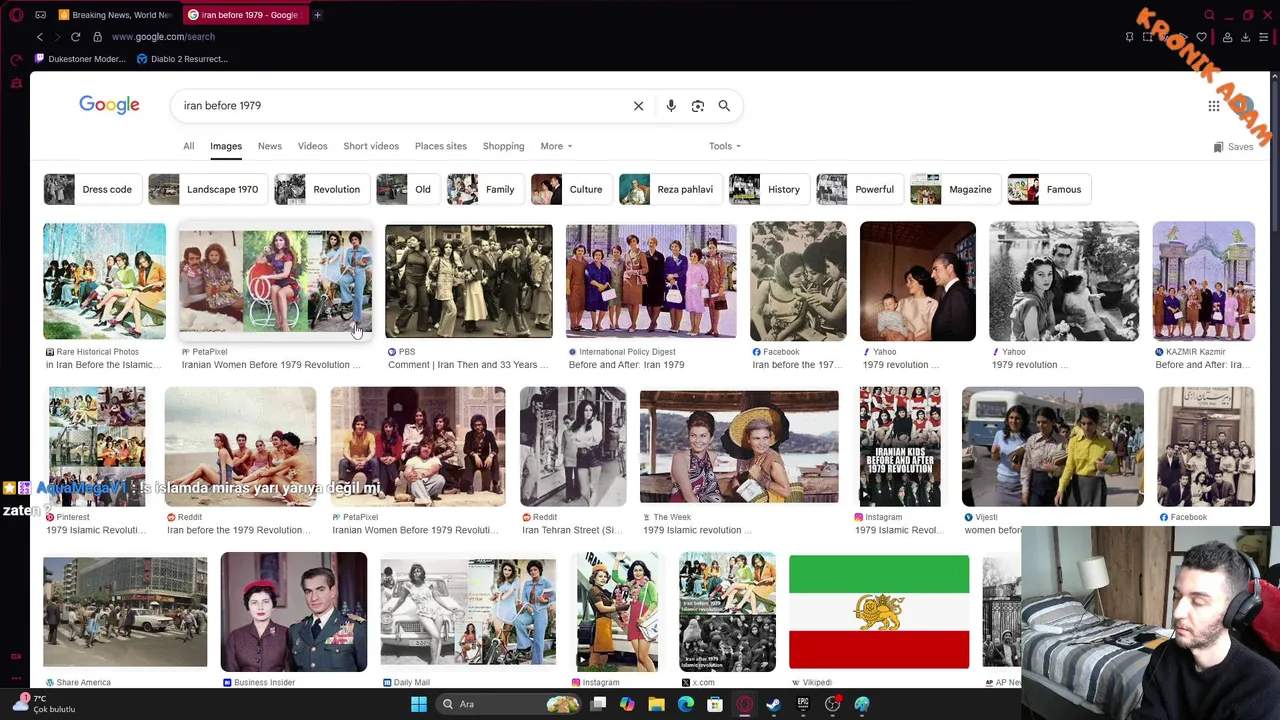Screen dimensions: 1280x720
Task: Open Saves collection
Action: (x=1233, y=147)
